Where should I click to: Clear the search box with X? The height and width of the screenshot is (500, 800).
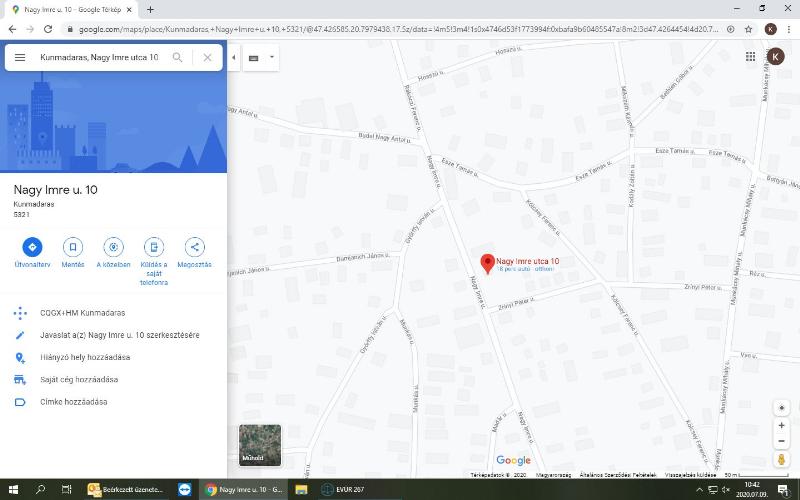[x=207, y=57]
